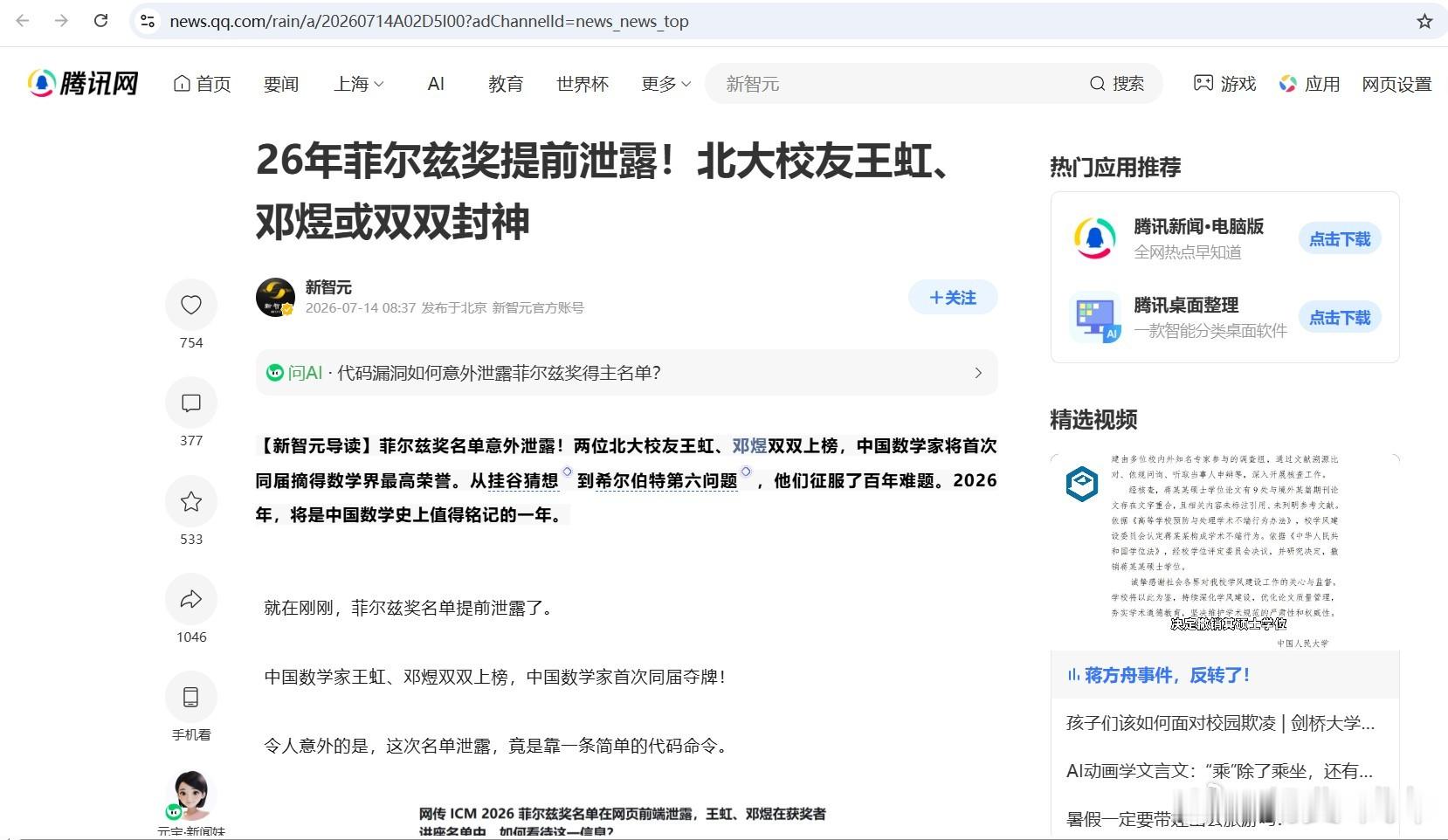
Task: Open the AI channel
Action: pos(436,84)
